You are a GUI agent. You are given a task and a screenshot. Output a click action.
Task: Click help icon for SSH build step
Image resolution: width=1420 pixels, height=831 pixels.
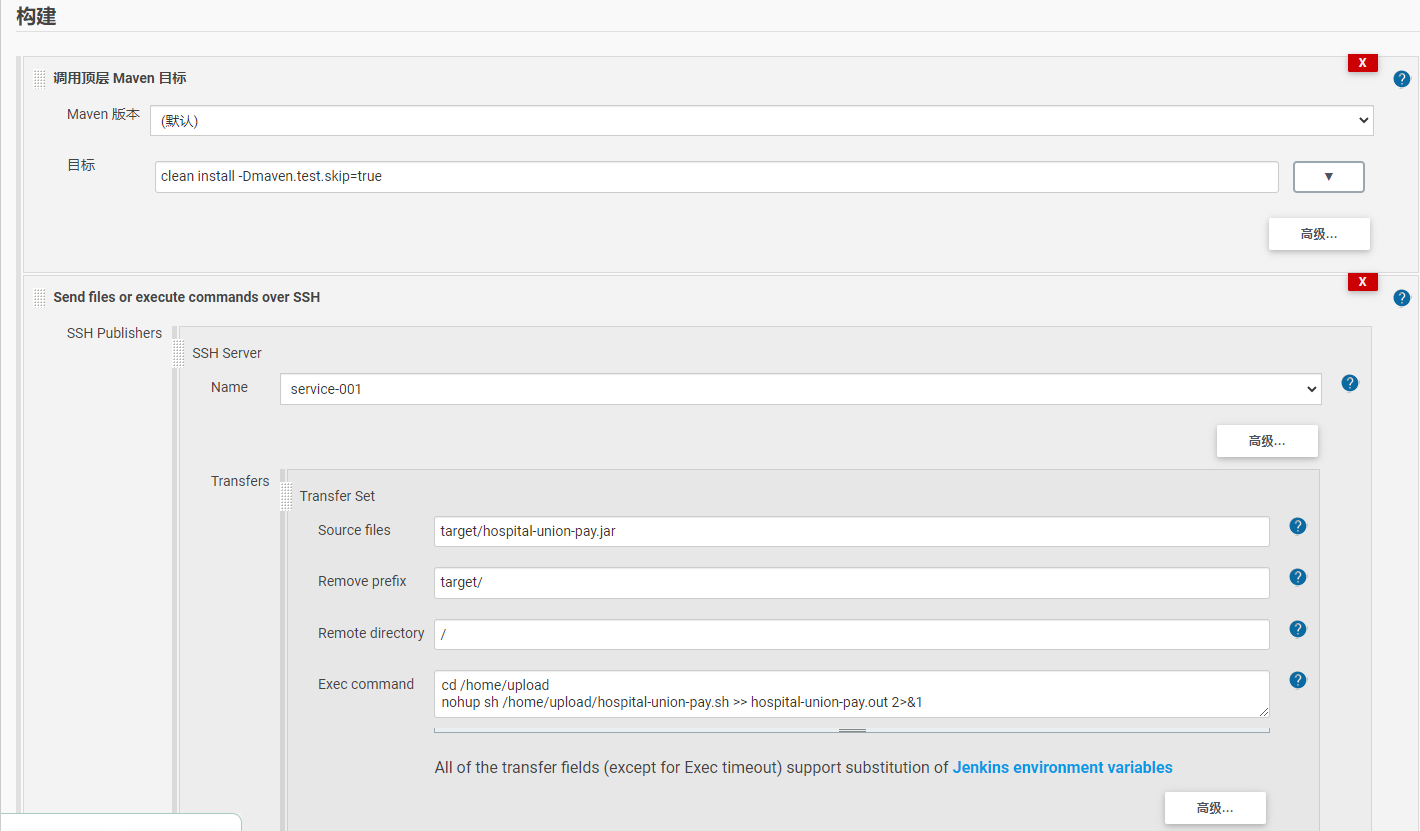click(x=1401, y=298)
